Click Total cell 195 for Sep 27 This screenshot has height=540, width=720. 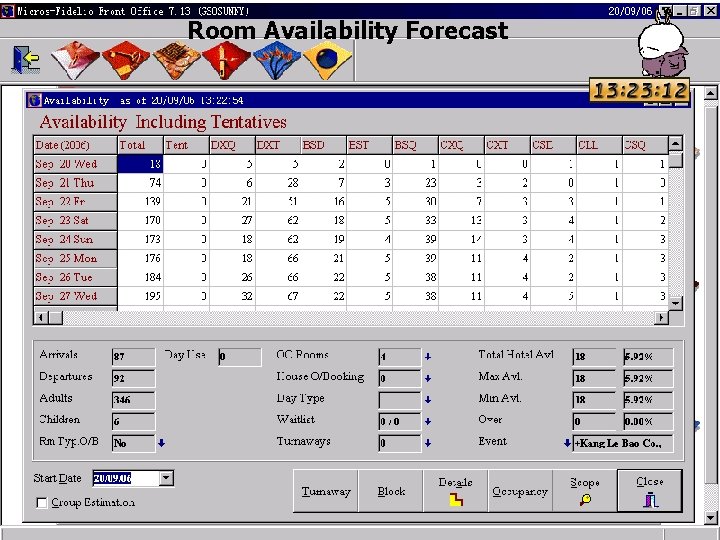coord(141,296)
